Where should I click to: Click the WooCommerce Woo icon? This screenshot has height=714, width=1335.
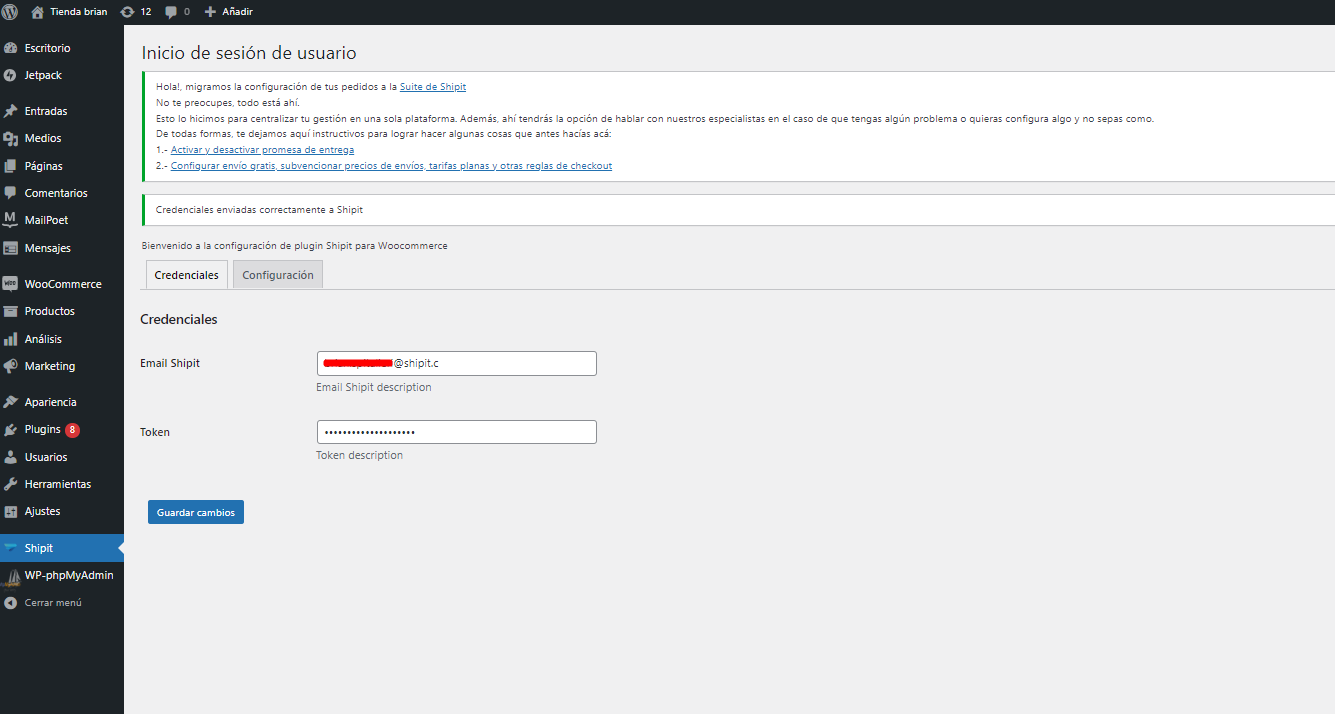11,284
